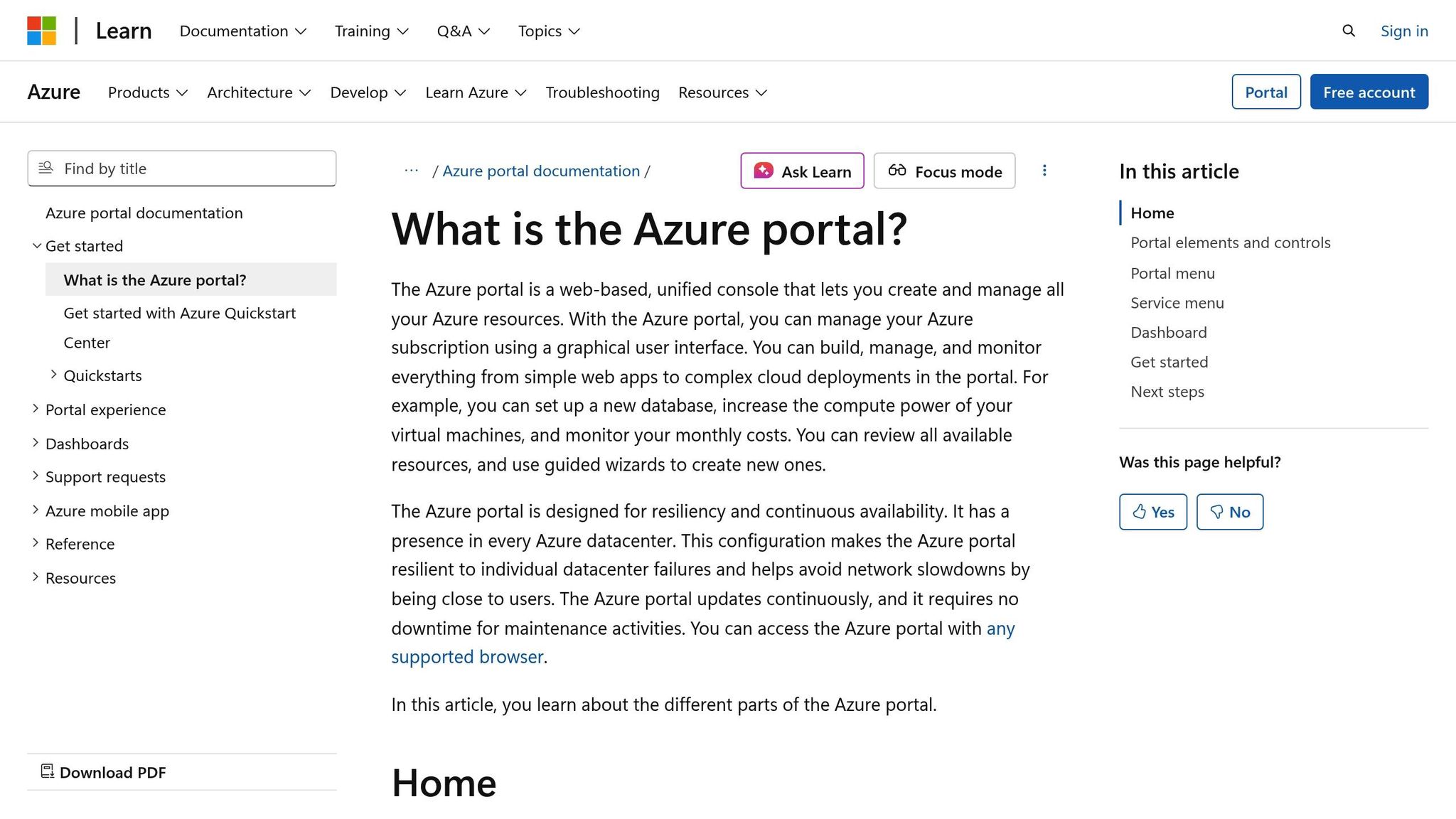Open the Develop dropdown
This screenshot has width=1456, height=819.
pos(368,92)
